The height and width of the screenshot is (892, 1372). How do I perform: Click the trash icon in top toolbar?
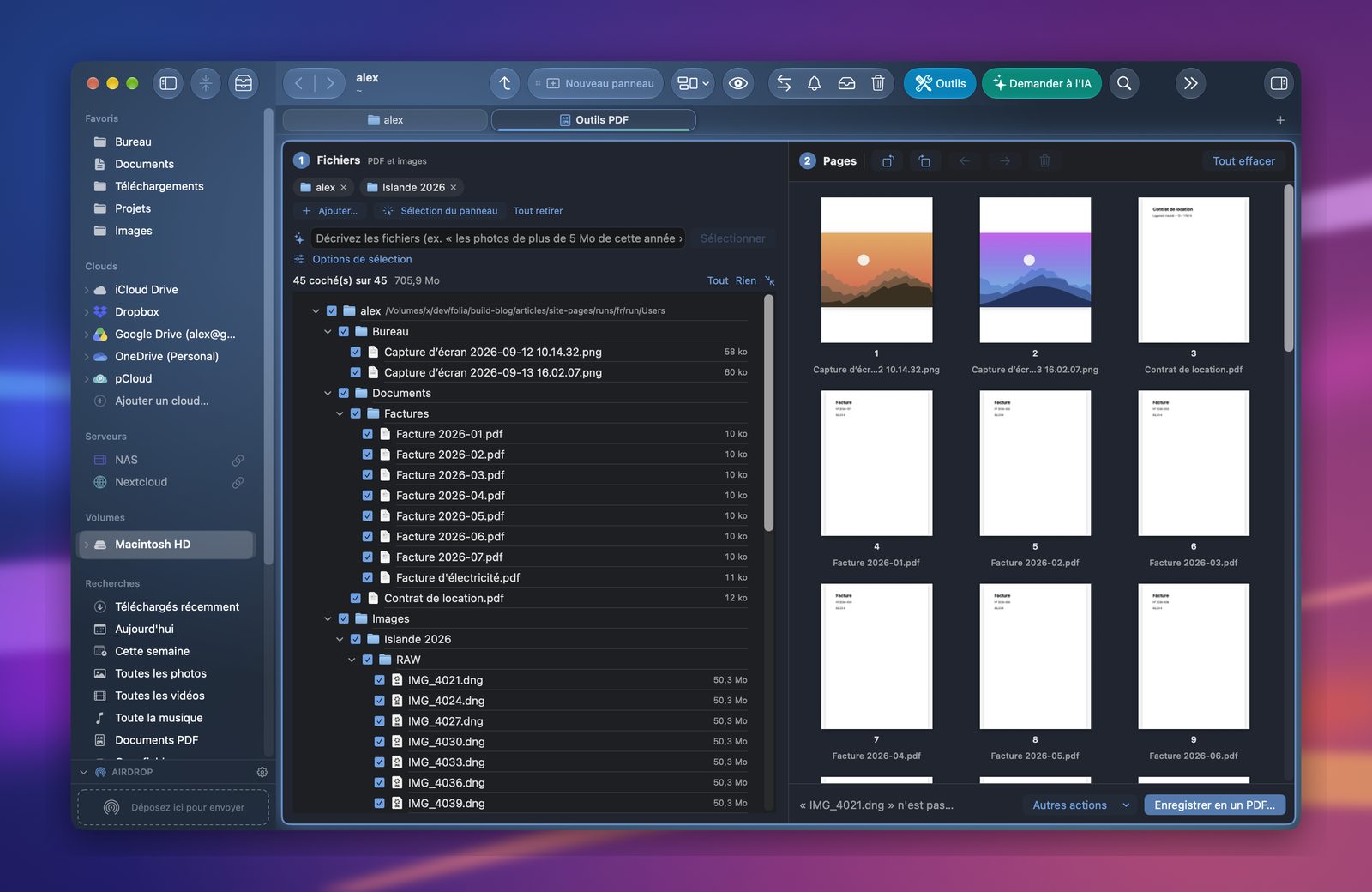[x=878, y=83]
